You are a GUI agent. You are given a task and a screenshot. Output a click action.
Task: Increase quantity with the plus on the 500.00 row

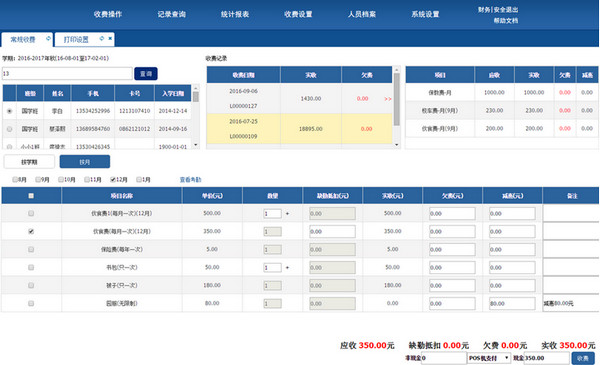(x=287, y=213)
